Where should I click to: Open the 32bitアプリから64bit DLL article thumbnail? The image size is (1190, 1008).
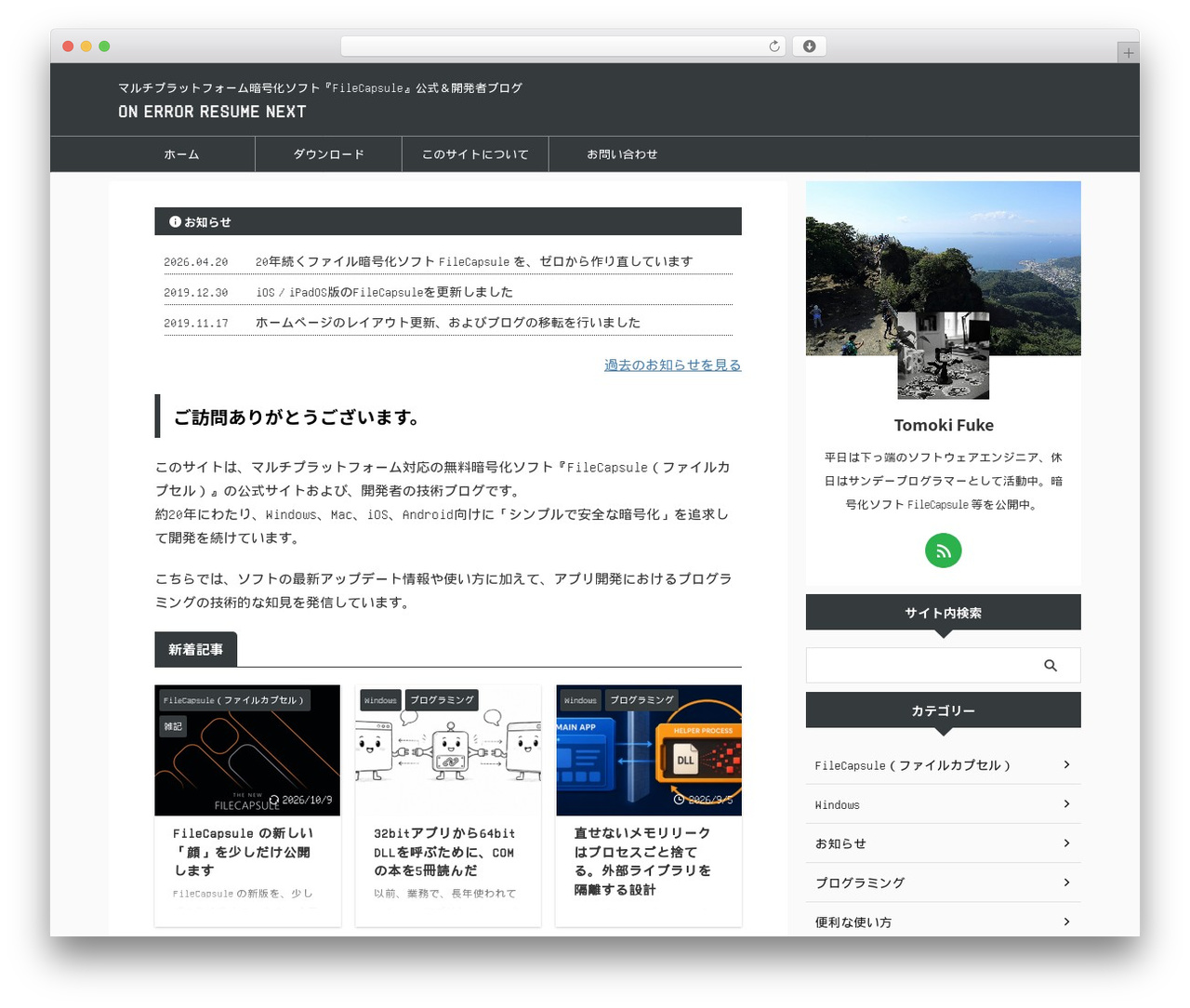click(448, 750)
